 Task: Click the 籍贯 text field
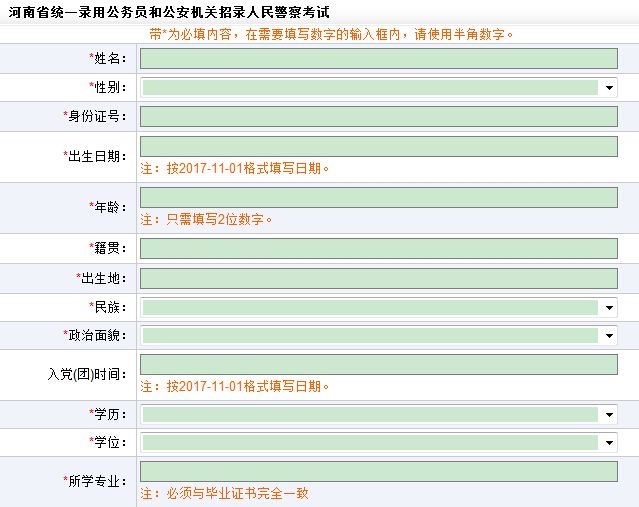pos(379,249)
